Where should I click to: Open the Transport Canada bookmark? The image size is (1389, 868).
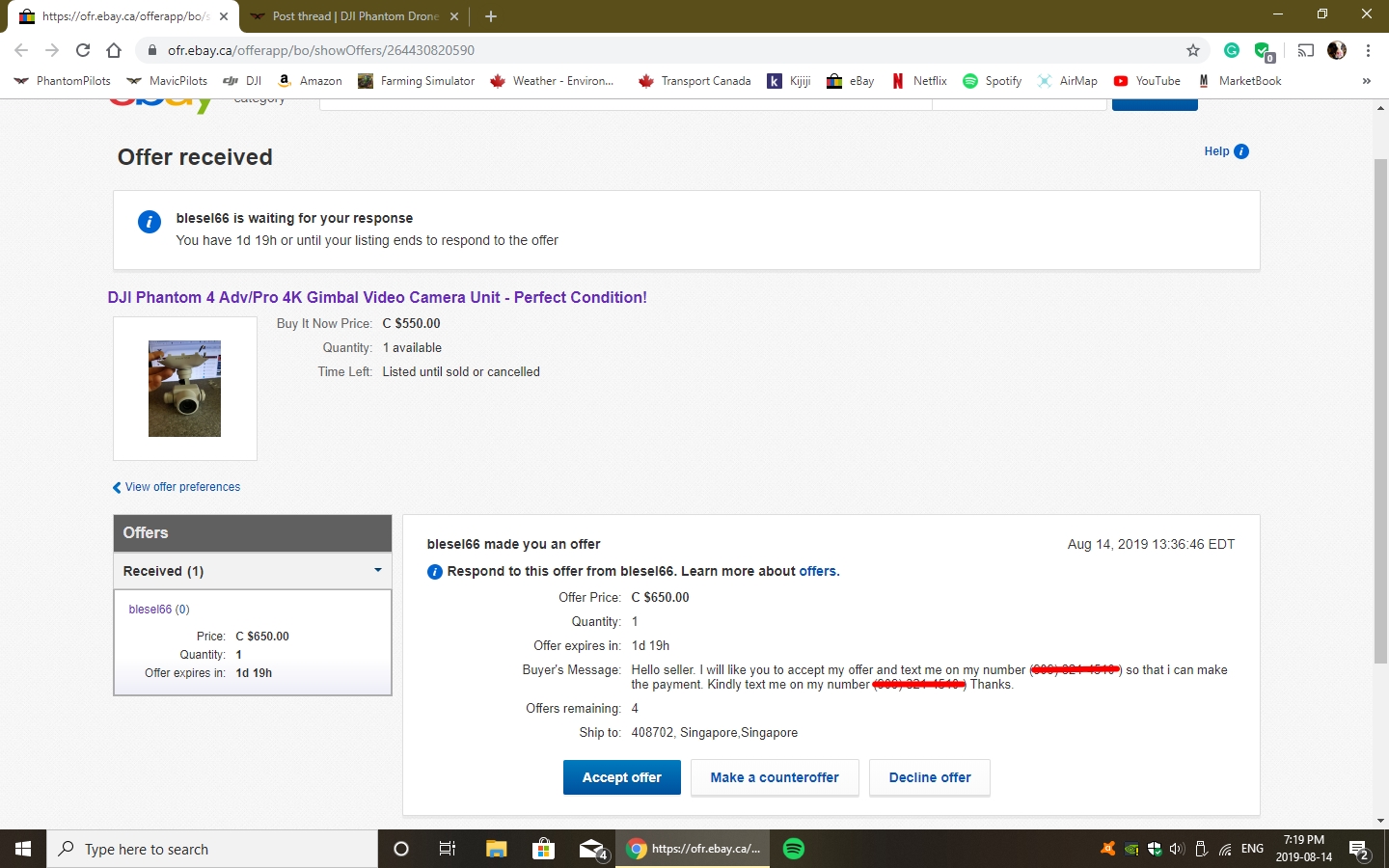[694, 81]
